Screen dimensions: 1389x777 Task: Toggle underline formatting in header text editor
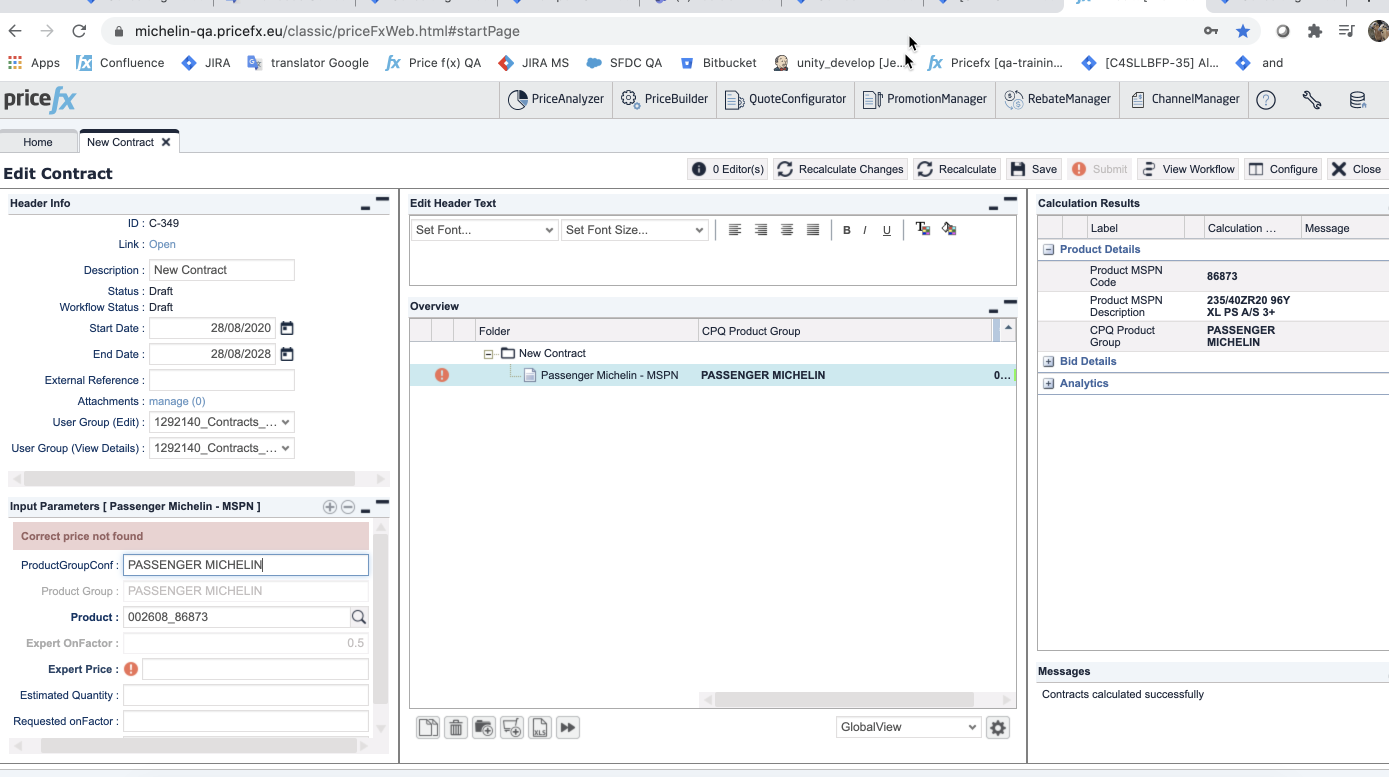[886, 230]
